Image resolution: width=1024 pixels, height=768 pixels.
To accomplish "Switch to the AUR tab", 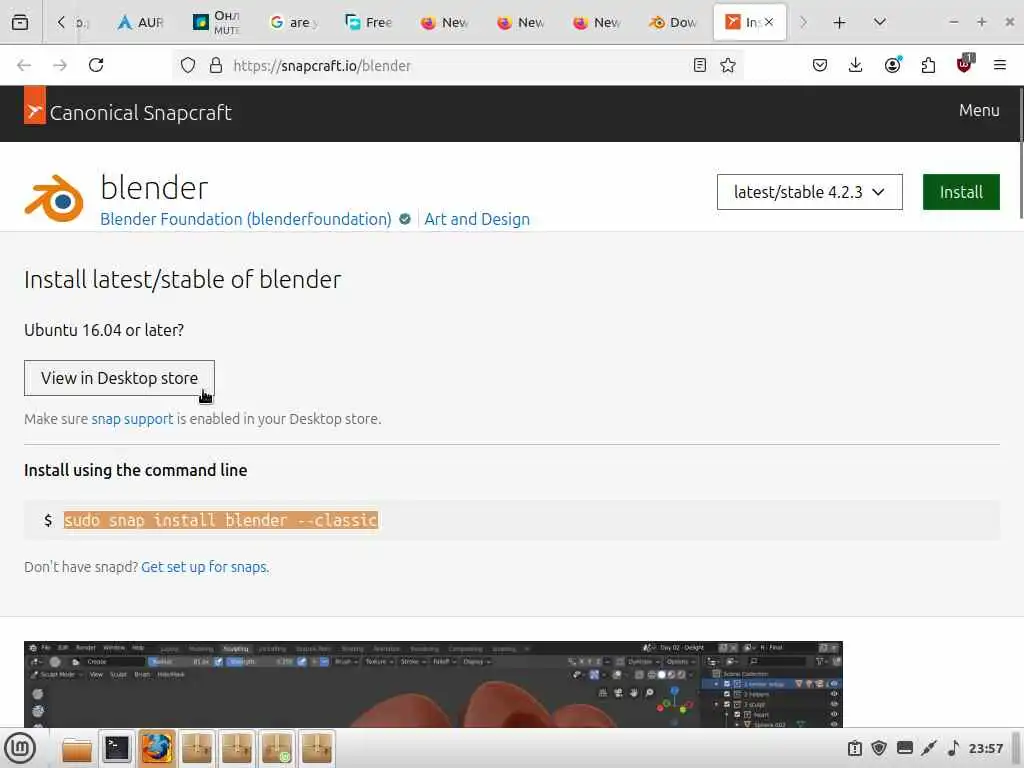I will pyautogui.click(x=140, y=22).
